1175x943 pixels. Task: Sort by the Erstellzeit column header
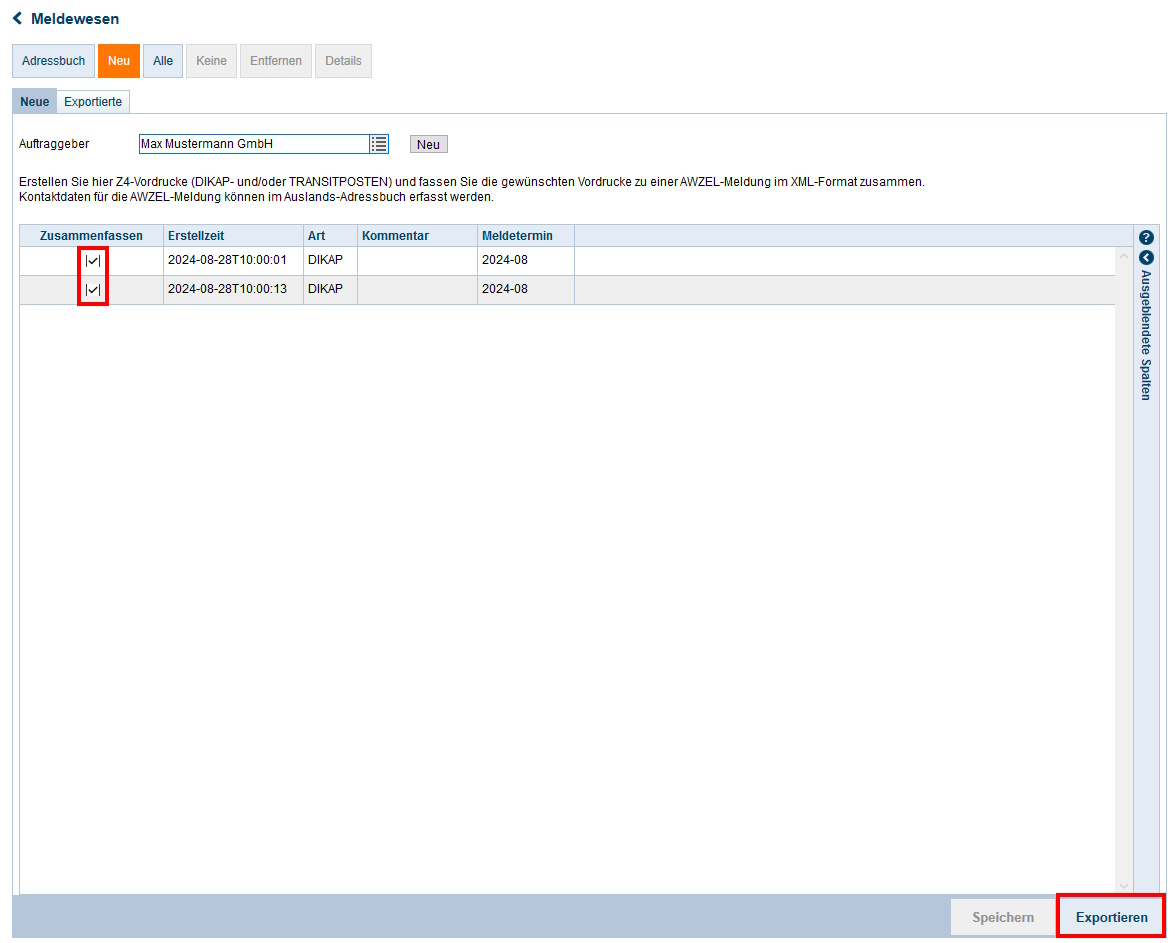(x=233, y=235)
